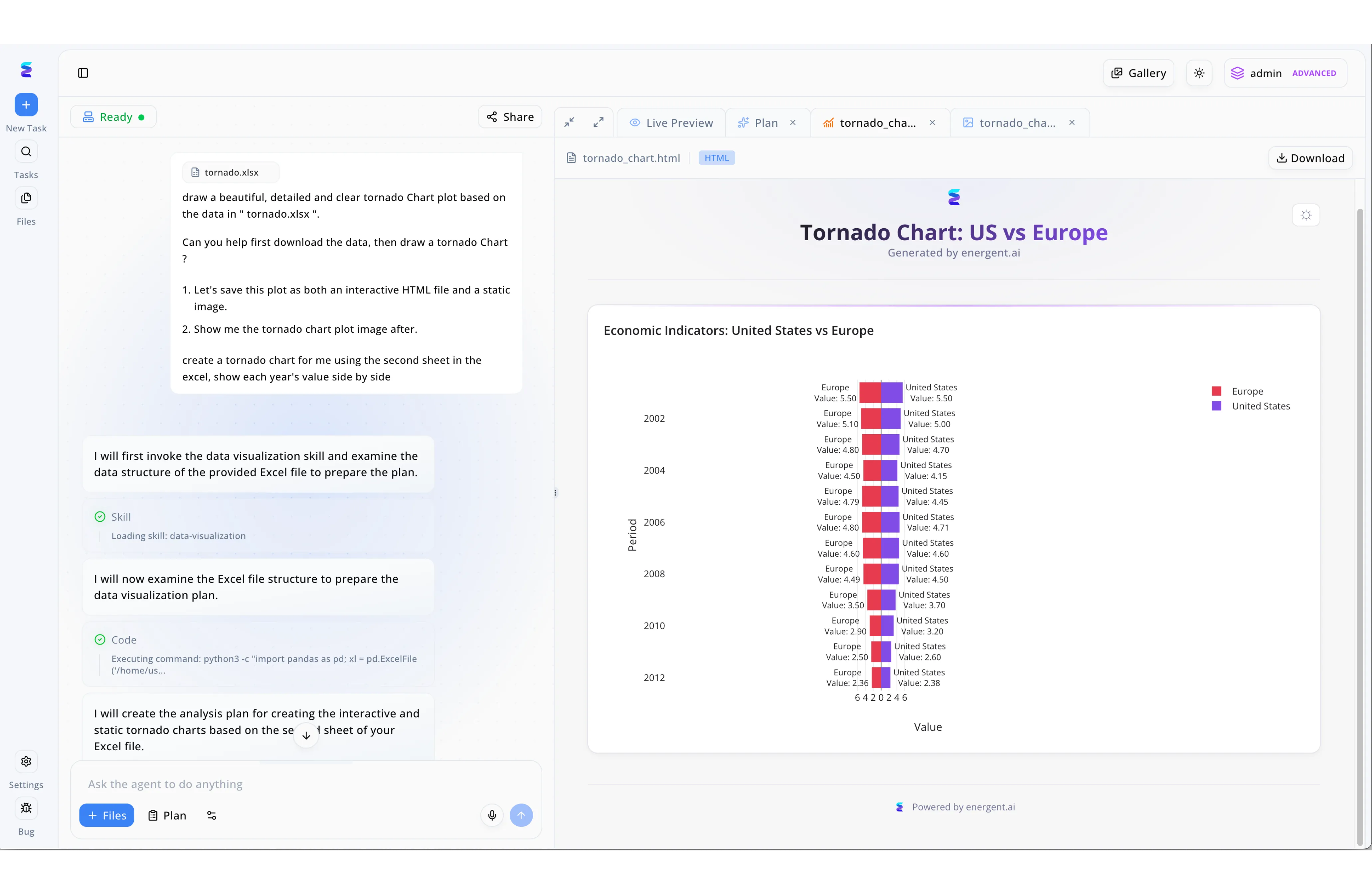Activate the microphone voice input
Viewport: 1372px width, 891px height.
pyautogui.click(x=492, y=815)
